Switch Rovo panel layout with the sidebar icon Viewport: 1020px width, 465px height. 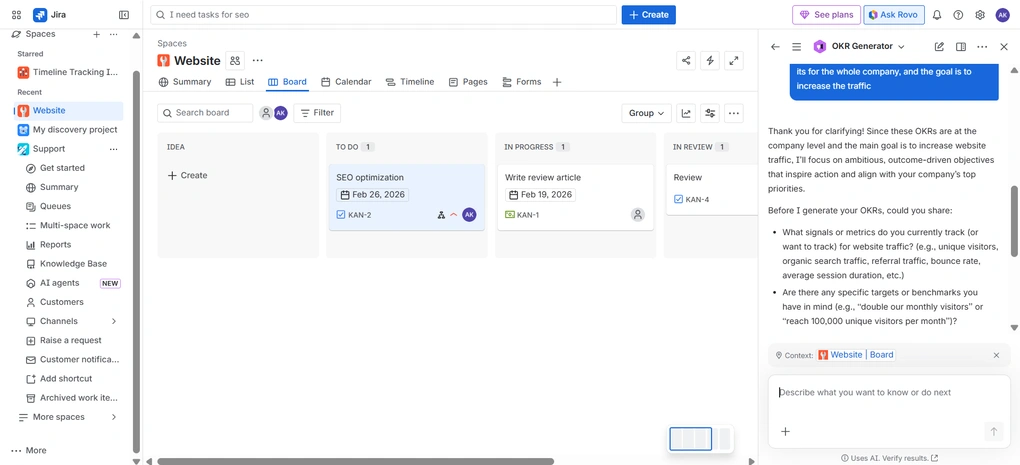961,47
